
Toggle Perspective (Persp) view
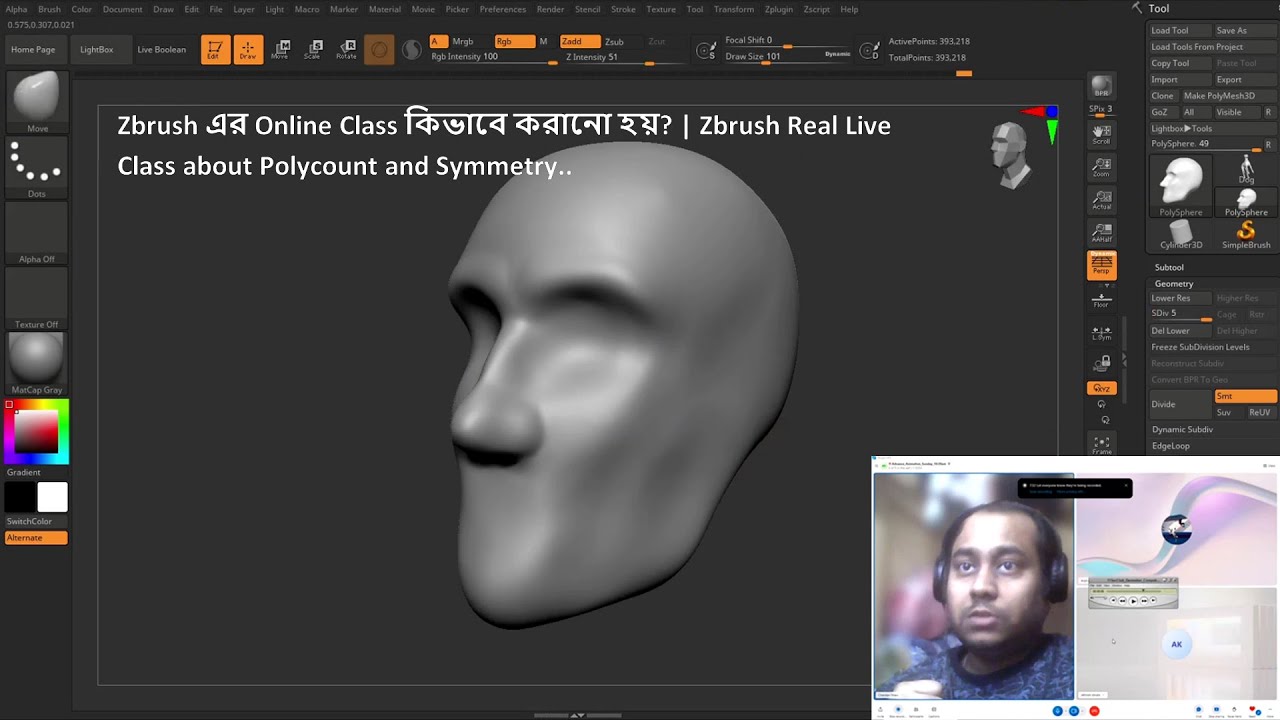[x=1101, y=265]
